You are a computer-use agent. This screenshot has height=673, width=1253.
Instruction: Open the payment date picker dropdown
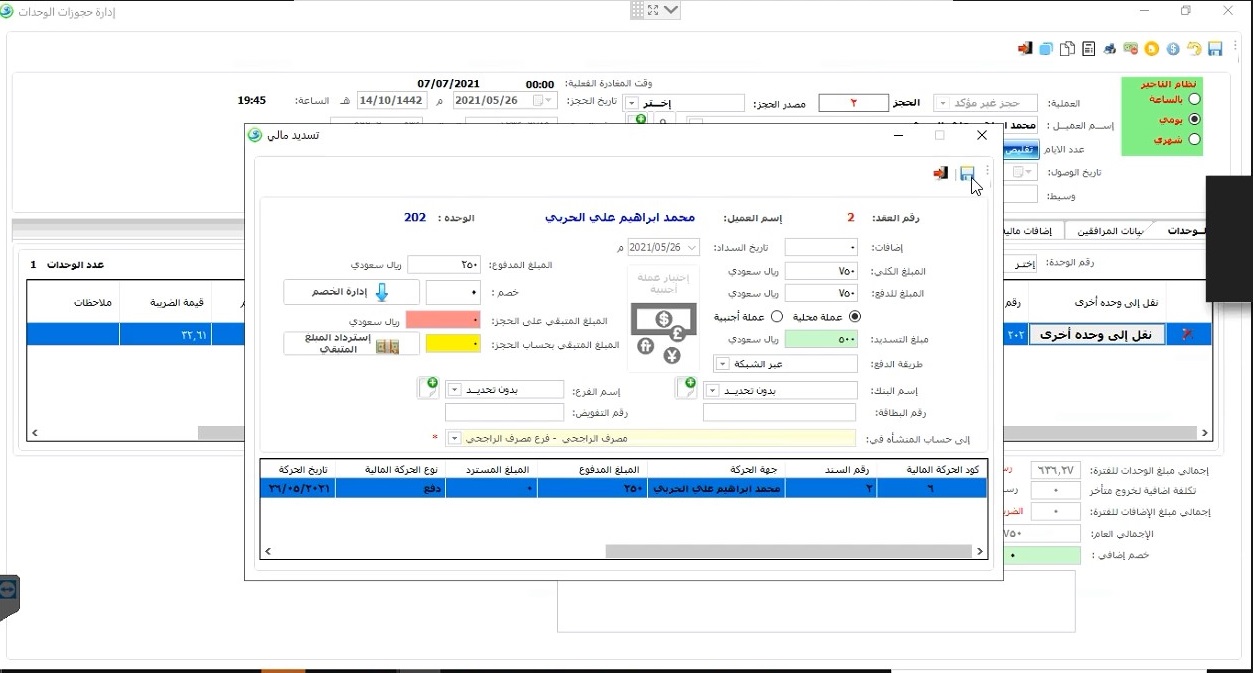coord(692,247)
